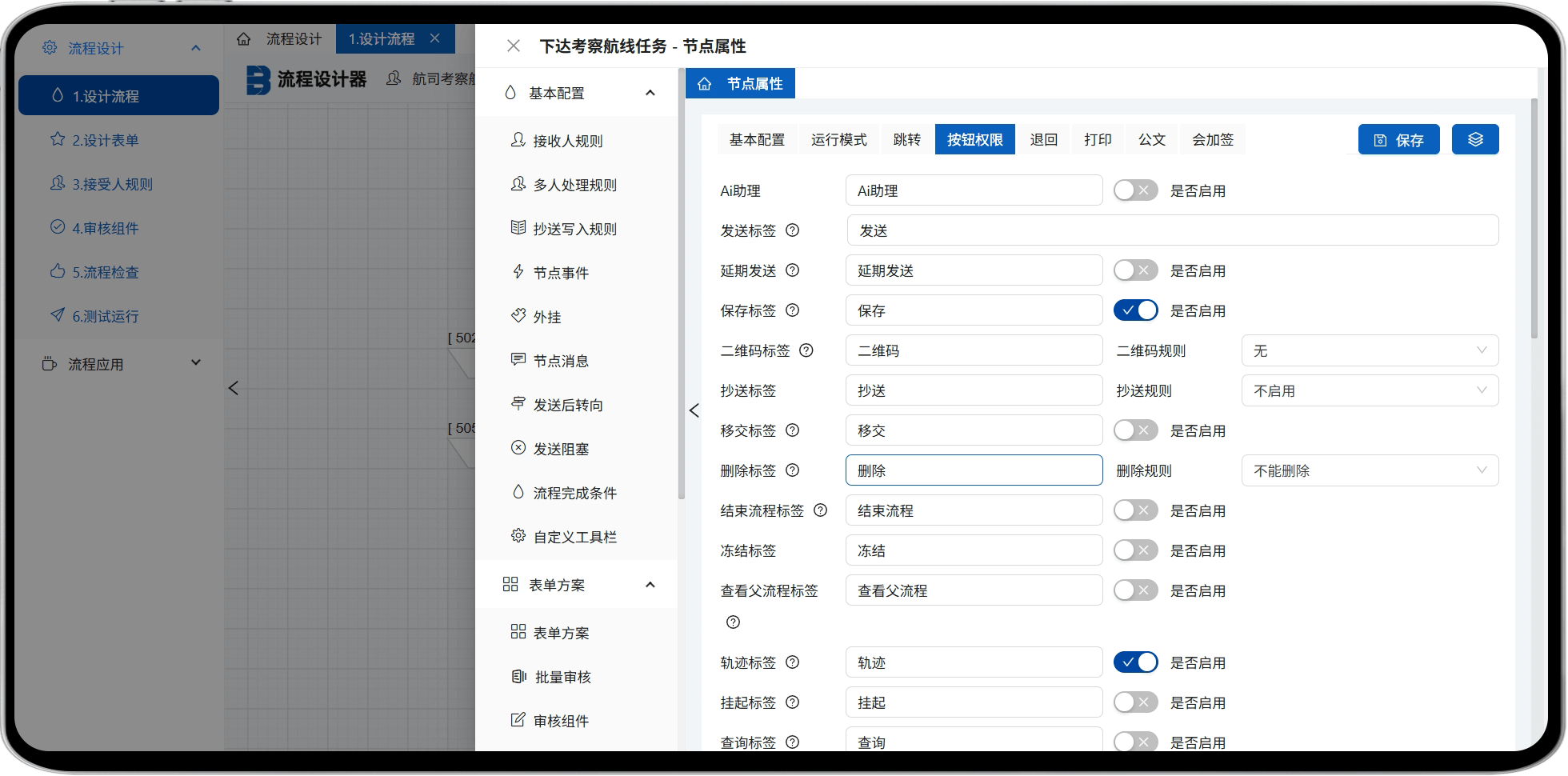
Task: Enable the 冻结标签 switch
Action: click(1135, 550)
